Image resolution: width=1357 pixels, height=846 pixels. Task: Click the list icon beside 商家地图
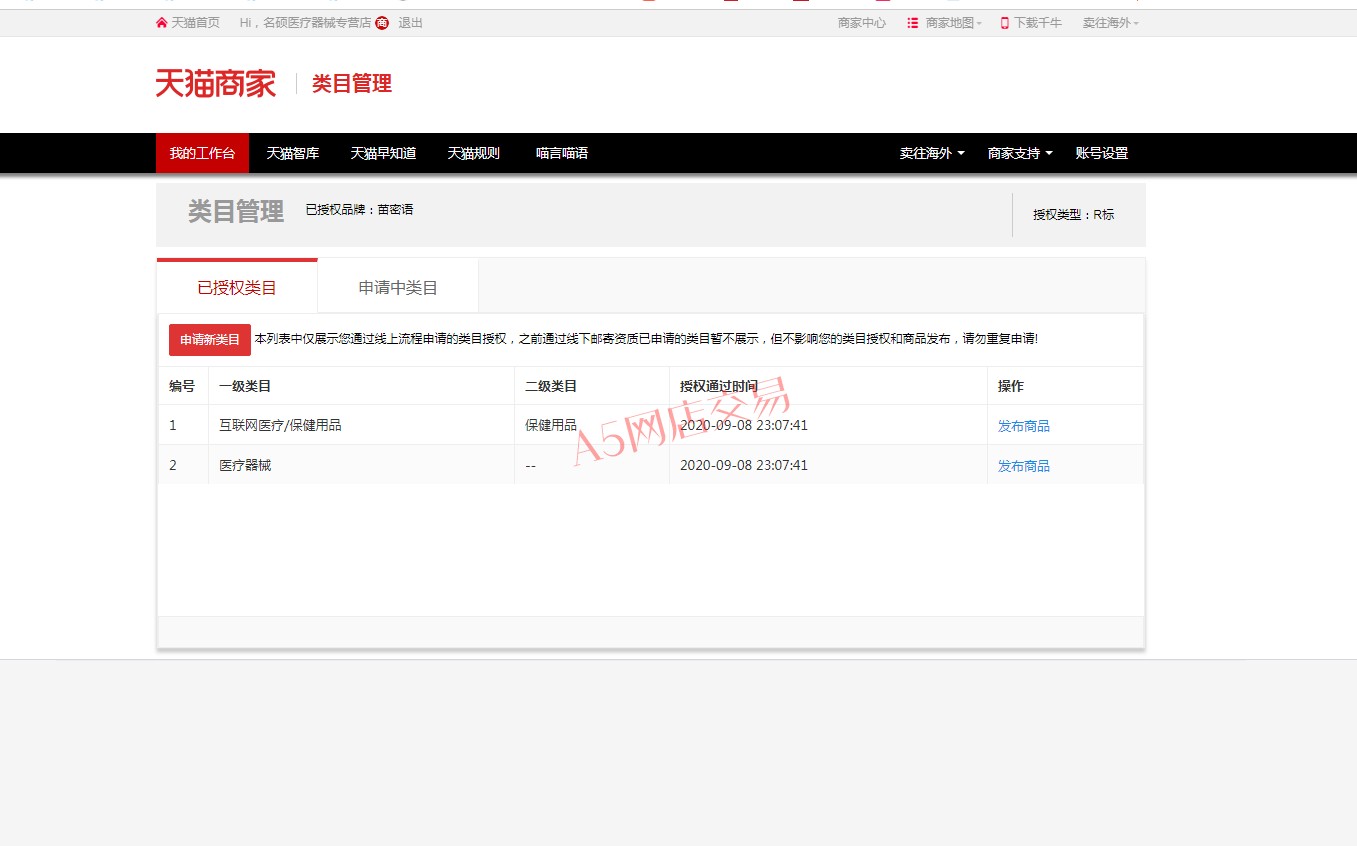[913, 23]
